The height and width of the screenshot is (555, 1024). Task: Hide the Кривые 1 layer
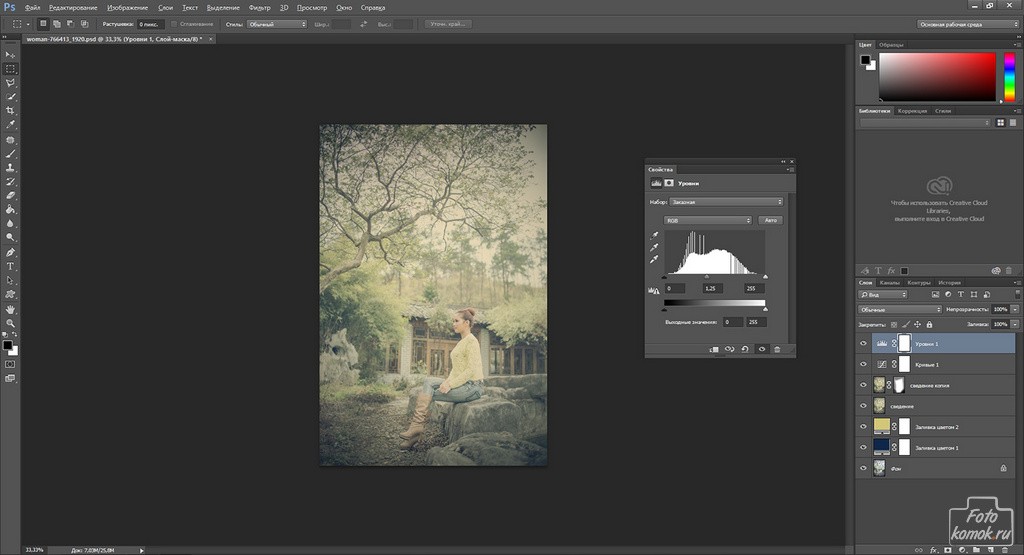tap(864, 364)
